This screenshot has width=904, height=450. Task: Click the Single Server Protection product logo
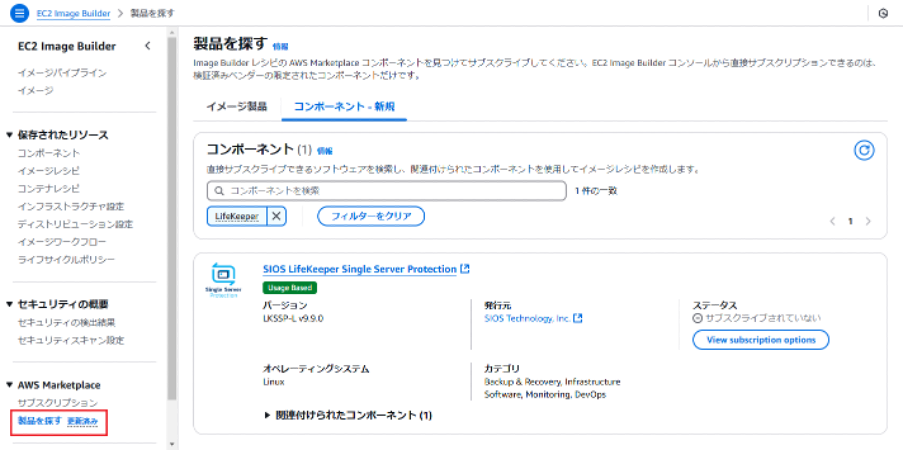pyautogui.click(x=223, y=279)
